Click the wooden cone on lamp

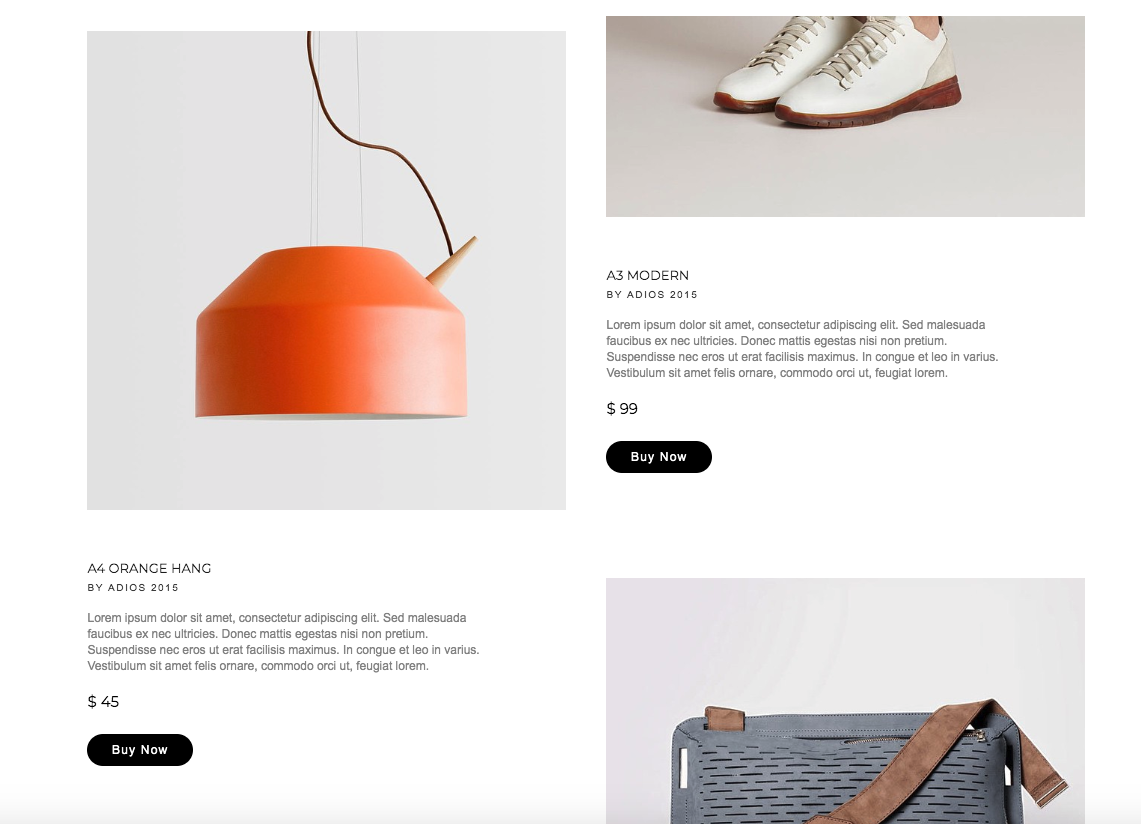tap(451, 261)
